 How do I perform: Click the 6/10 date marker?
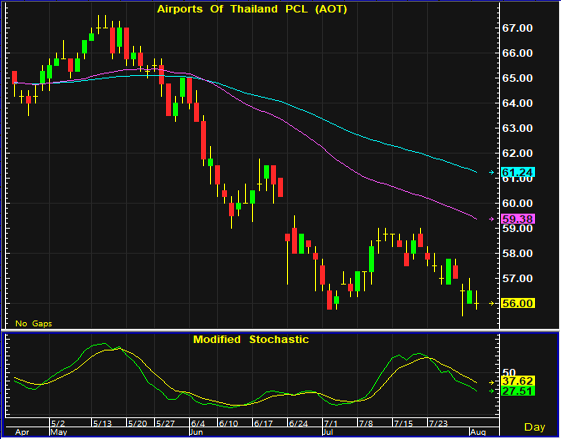(x=228, y=424)
